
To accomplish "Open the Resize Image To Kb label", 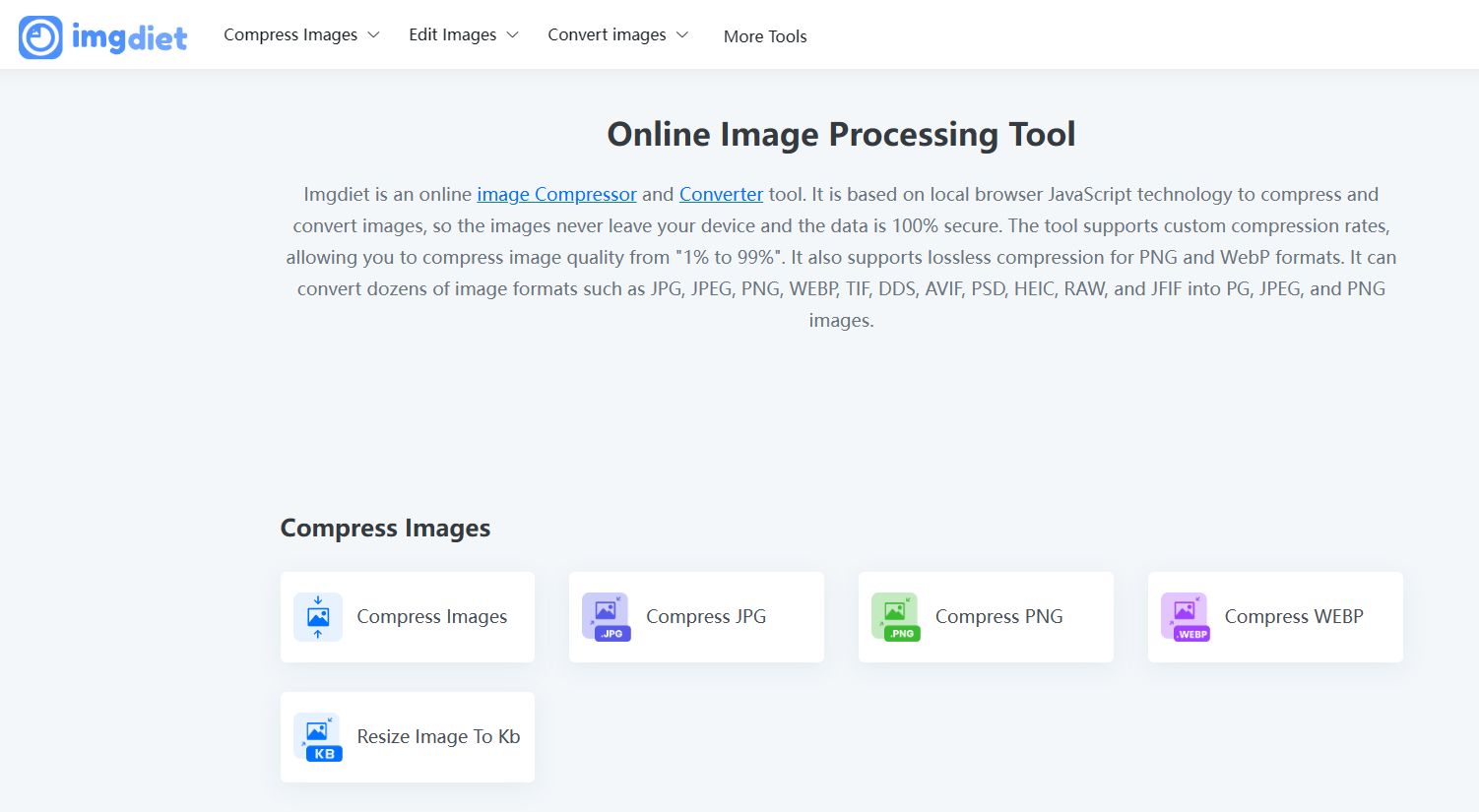I will 438,736.
